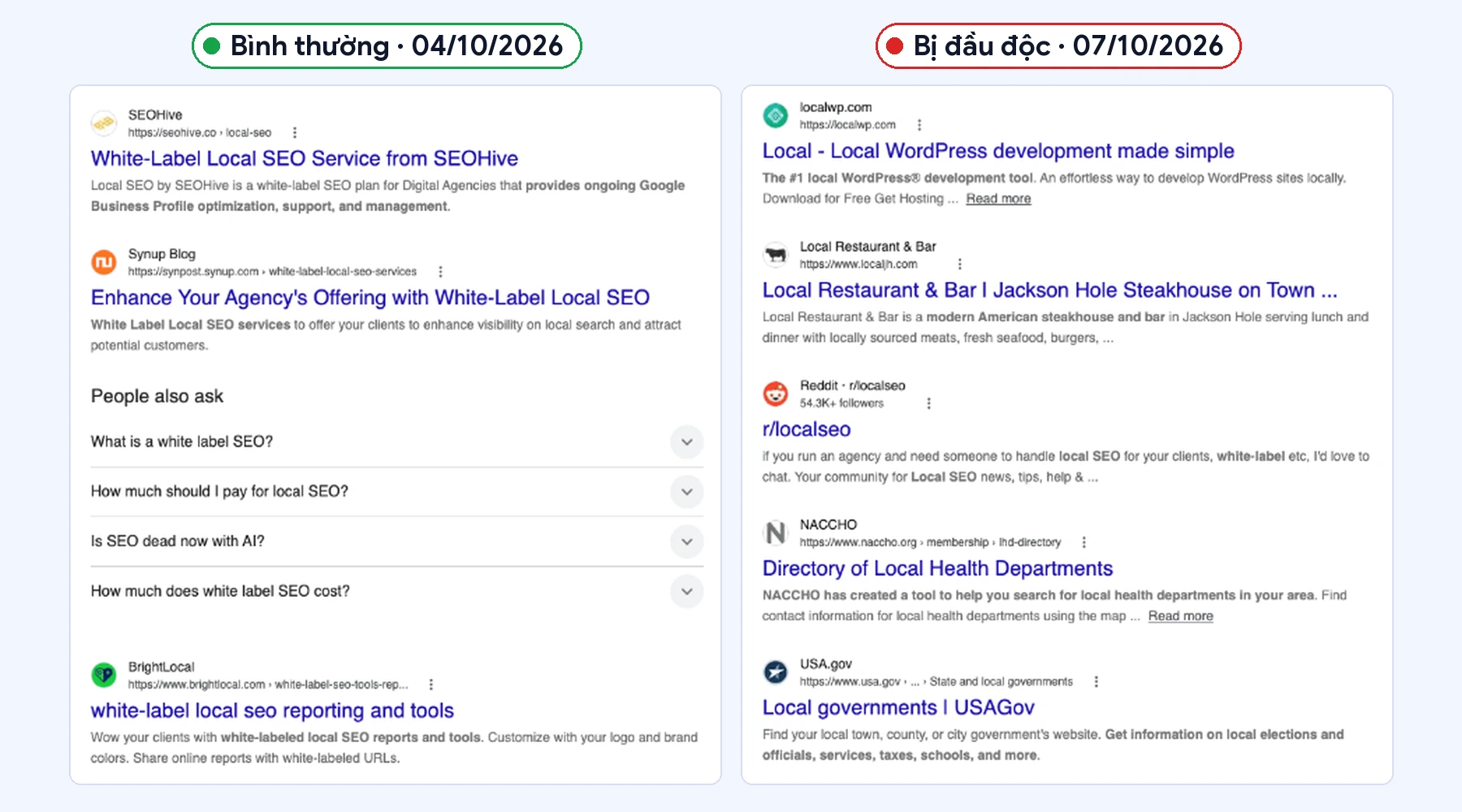Click the NACCHO favicon icon

coord(776,533)
